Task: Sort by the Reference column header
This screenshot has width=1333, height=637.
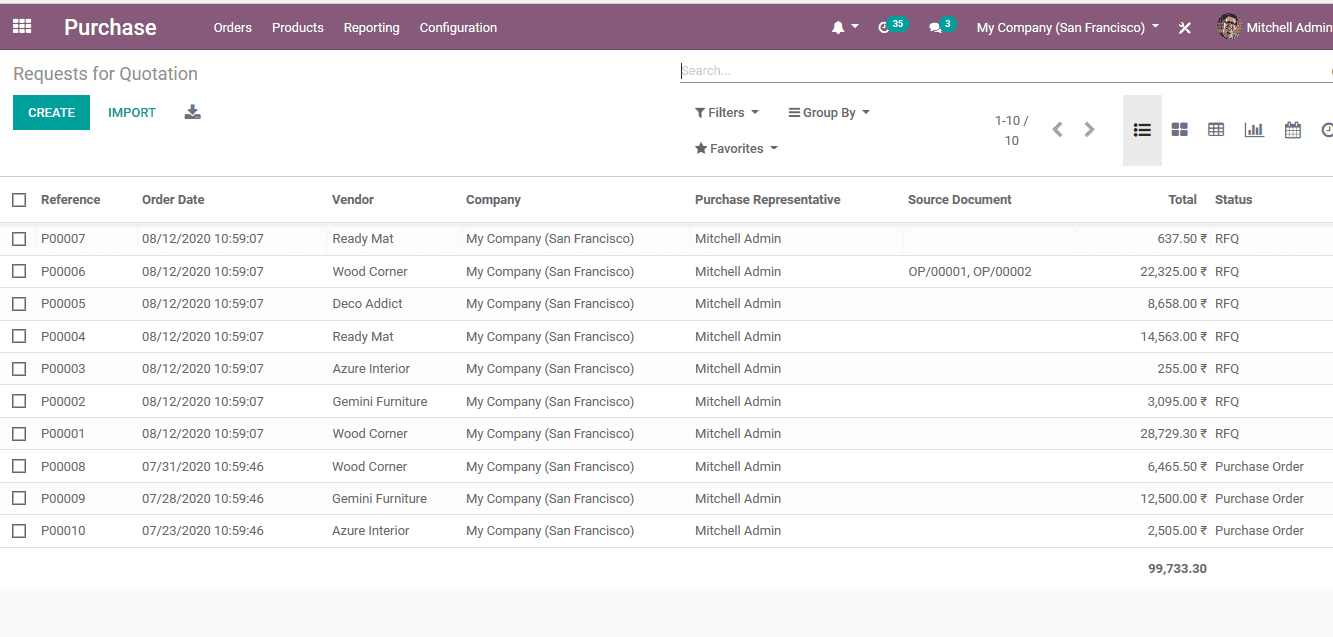Action: tap(70, 200)
